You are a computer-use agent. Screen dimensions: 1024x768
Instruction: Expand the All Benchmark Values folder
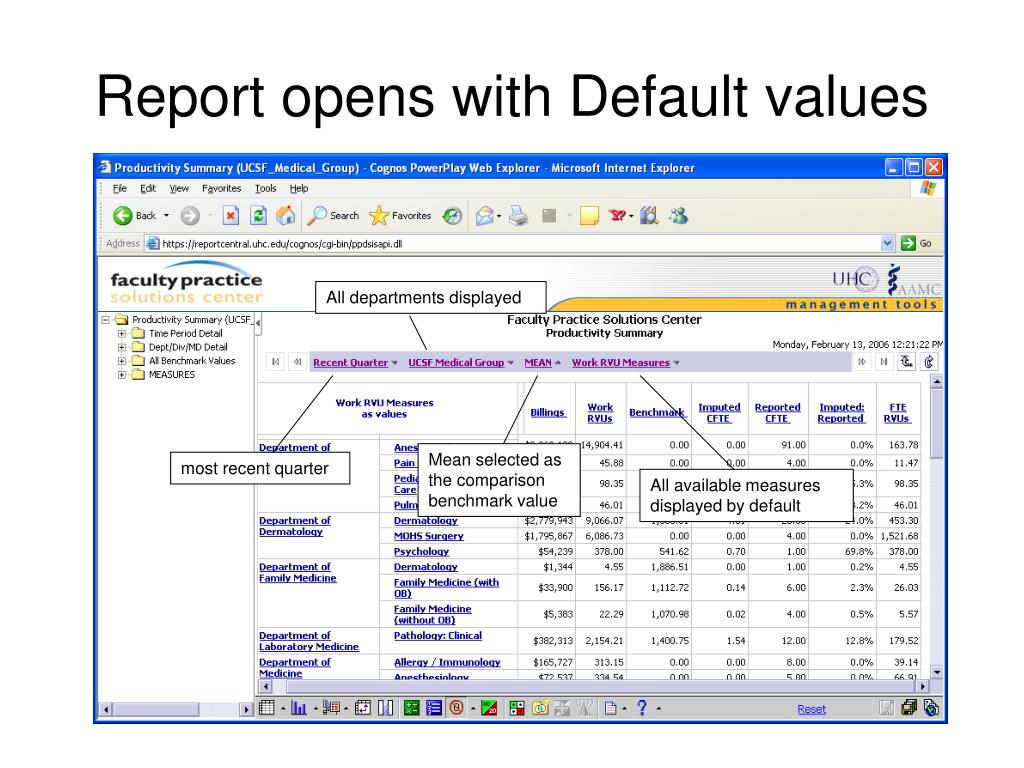coord(121,361)
